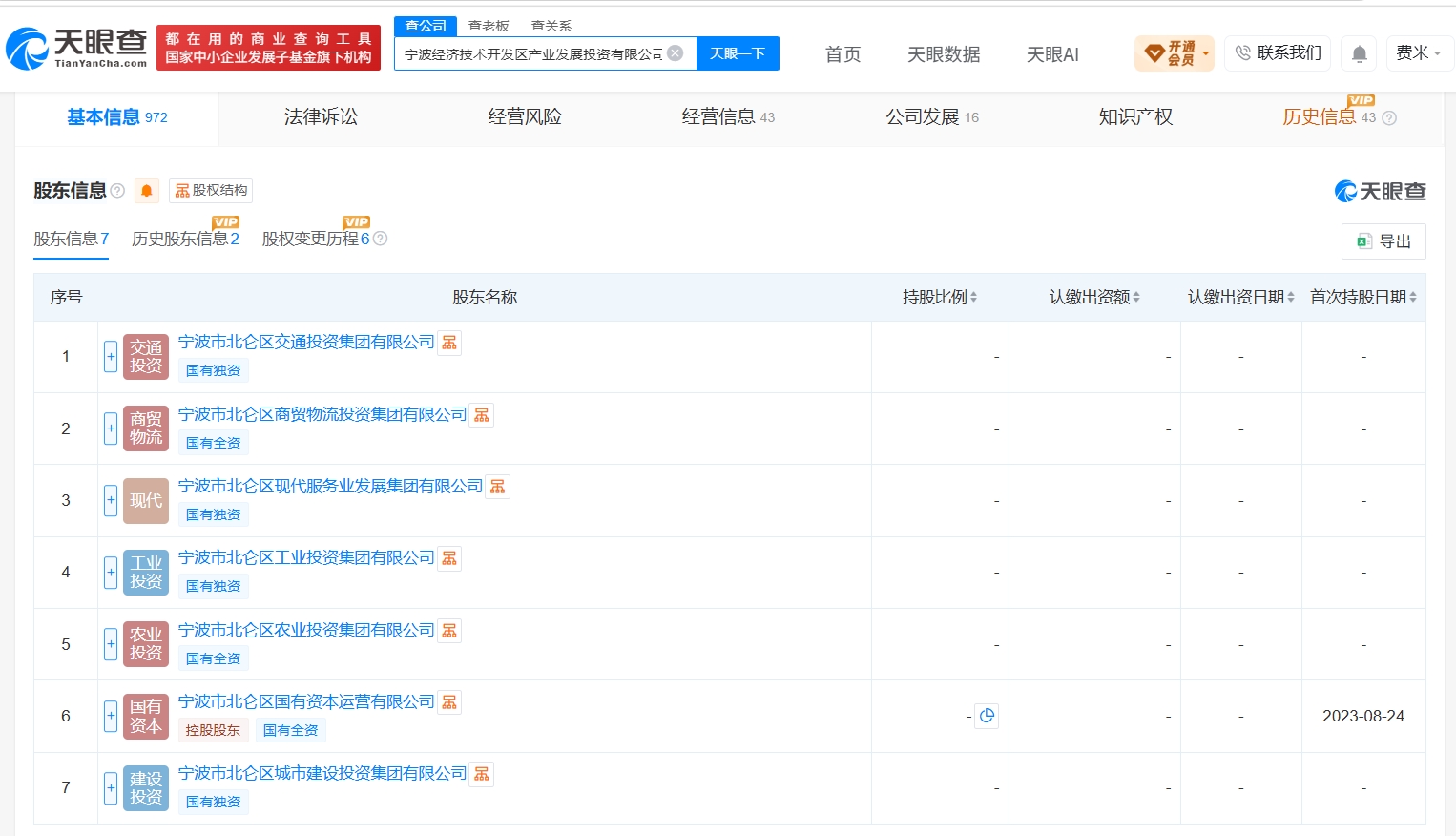Clear search field with X icon
Screen dimensions: 1456x836
pyautogui.click(x=676, y=53)
